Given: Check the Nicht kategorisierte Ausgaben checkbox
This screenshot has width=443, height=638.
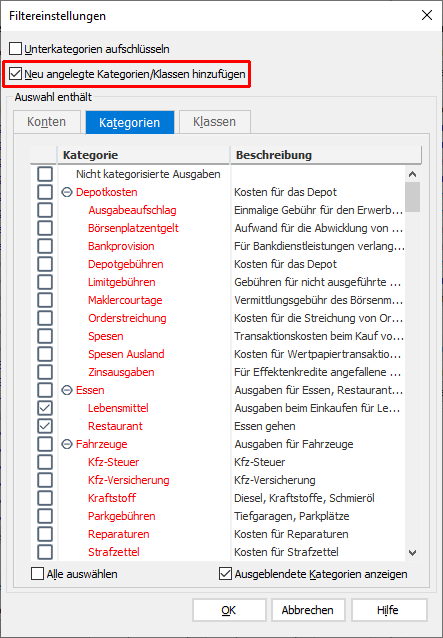Looking at the screenshot, I should (x=45, y=174).
